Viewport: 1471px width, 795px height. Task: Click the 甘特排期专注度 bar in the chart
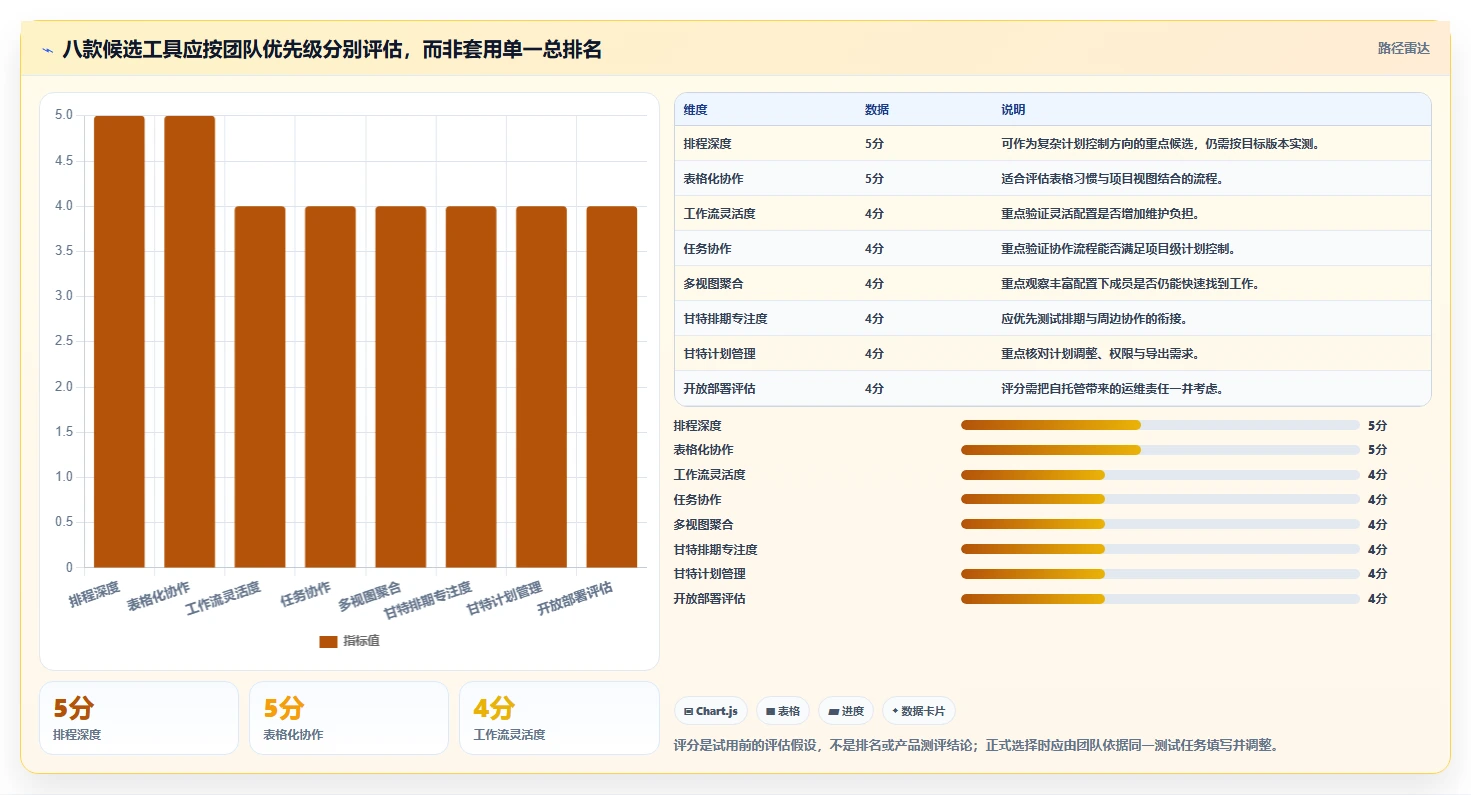(x=471, y=387)
